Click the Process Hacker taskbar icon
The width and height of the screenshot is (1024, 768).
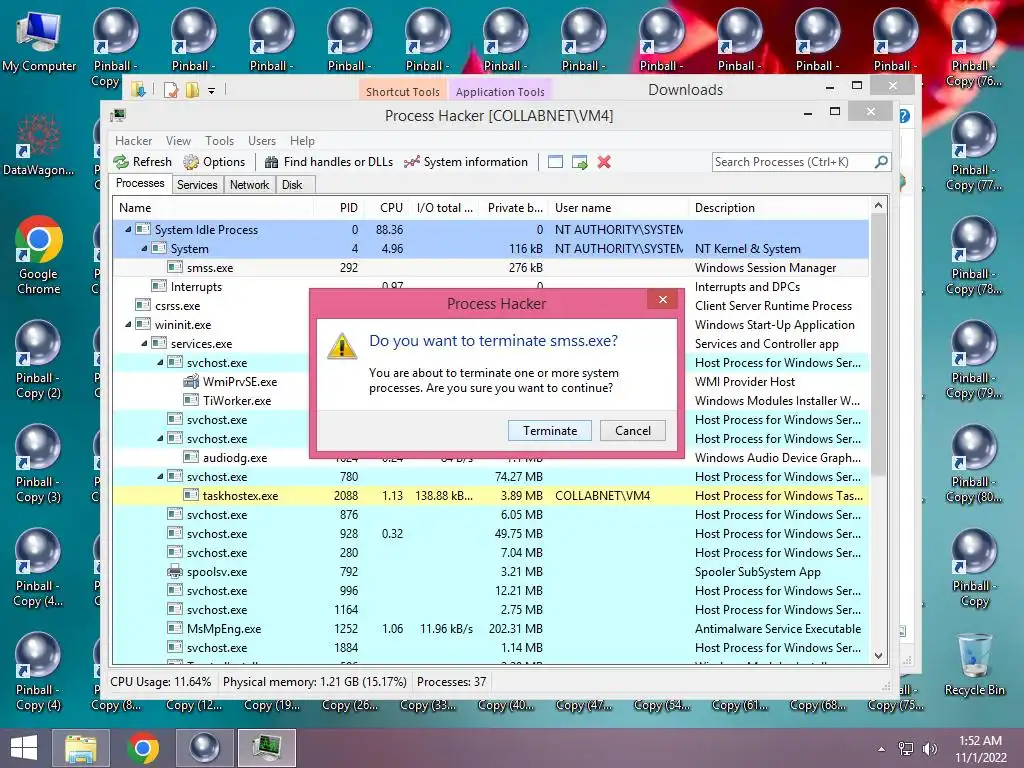point(267,748)
